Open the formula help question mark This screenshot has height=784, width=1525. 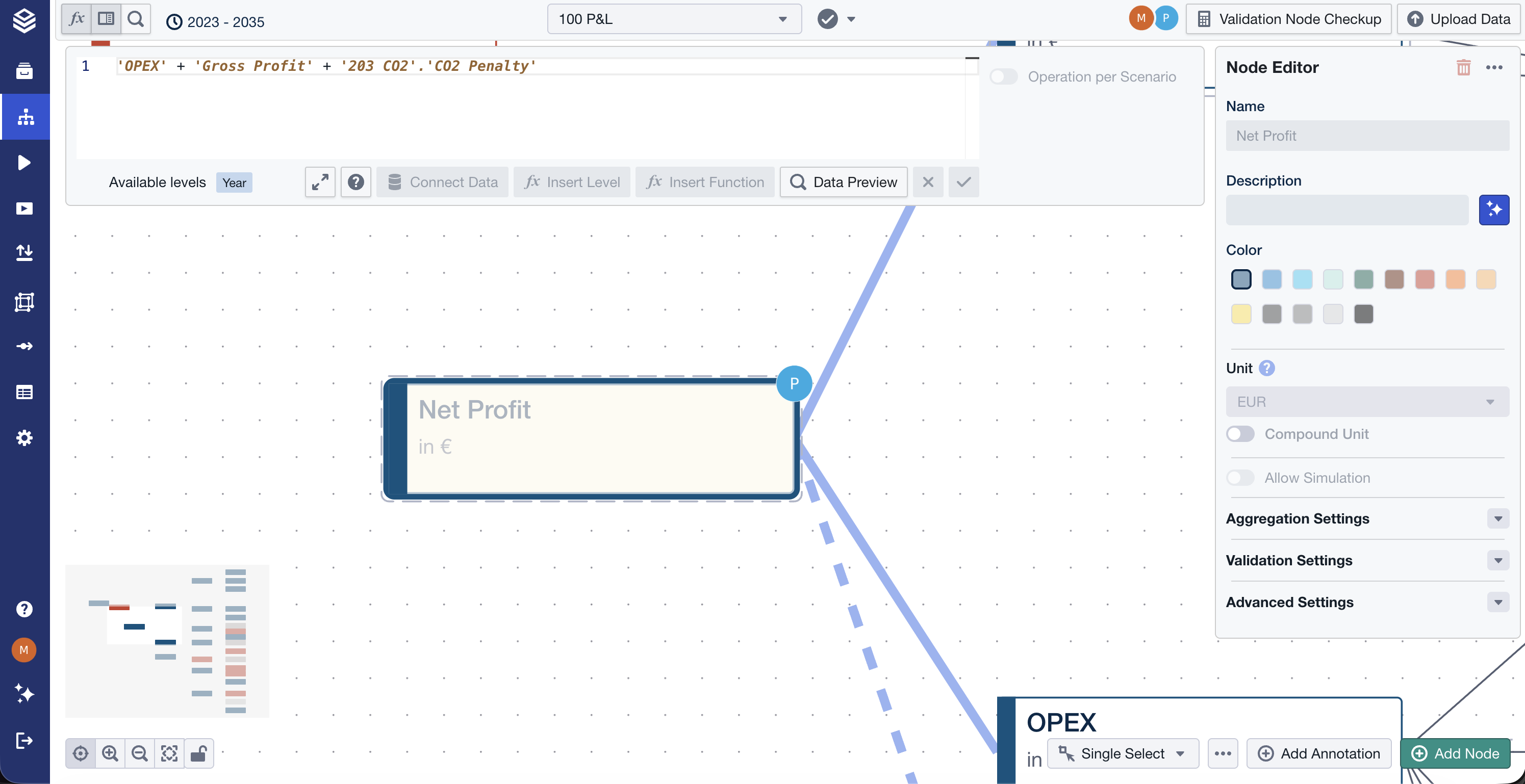pos(356,182)
